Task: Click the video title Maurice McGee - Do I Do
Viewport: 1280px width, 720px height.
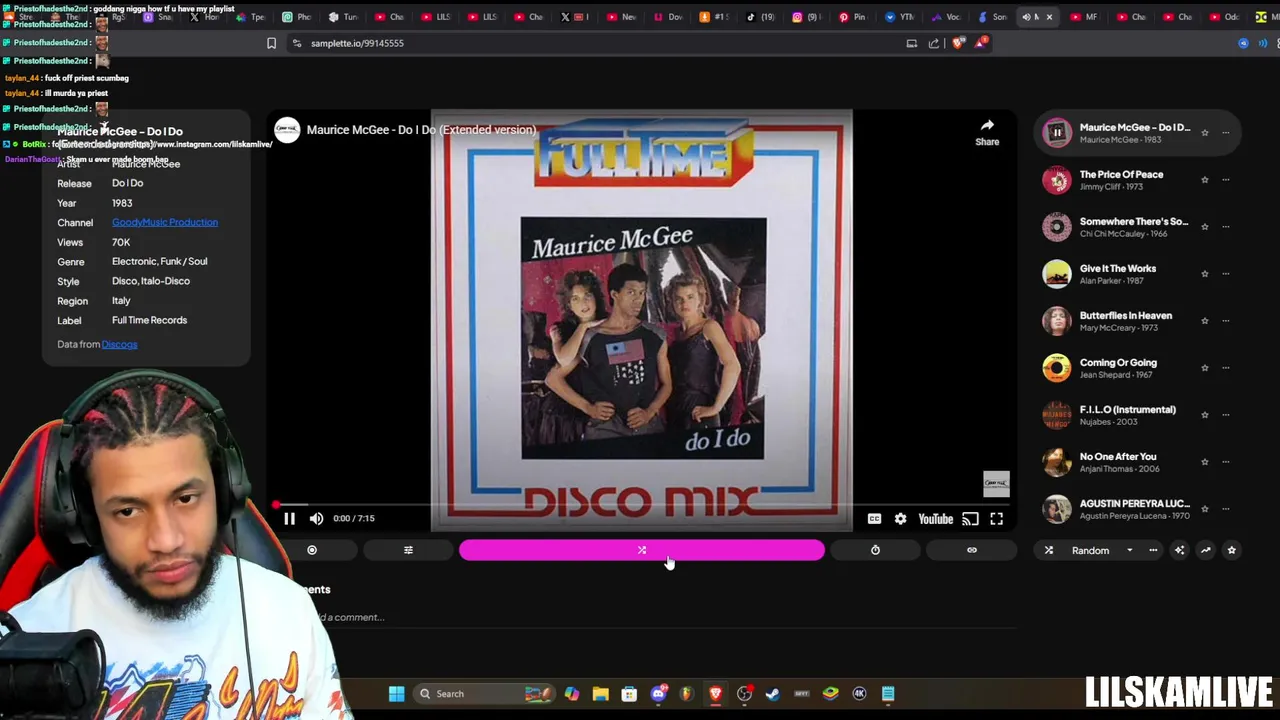Action: 421,130
